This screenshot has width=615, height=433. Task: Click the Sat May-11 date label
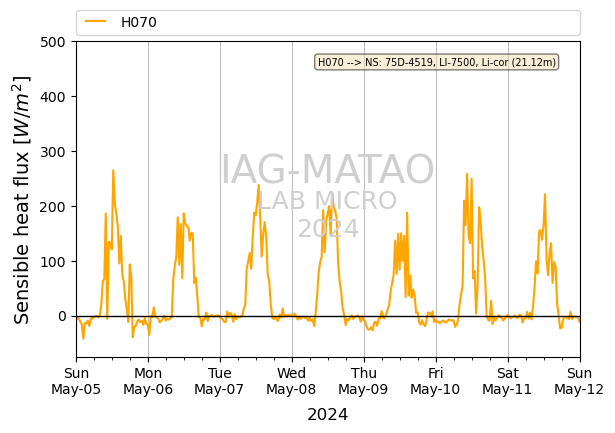tap(507, 381)
